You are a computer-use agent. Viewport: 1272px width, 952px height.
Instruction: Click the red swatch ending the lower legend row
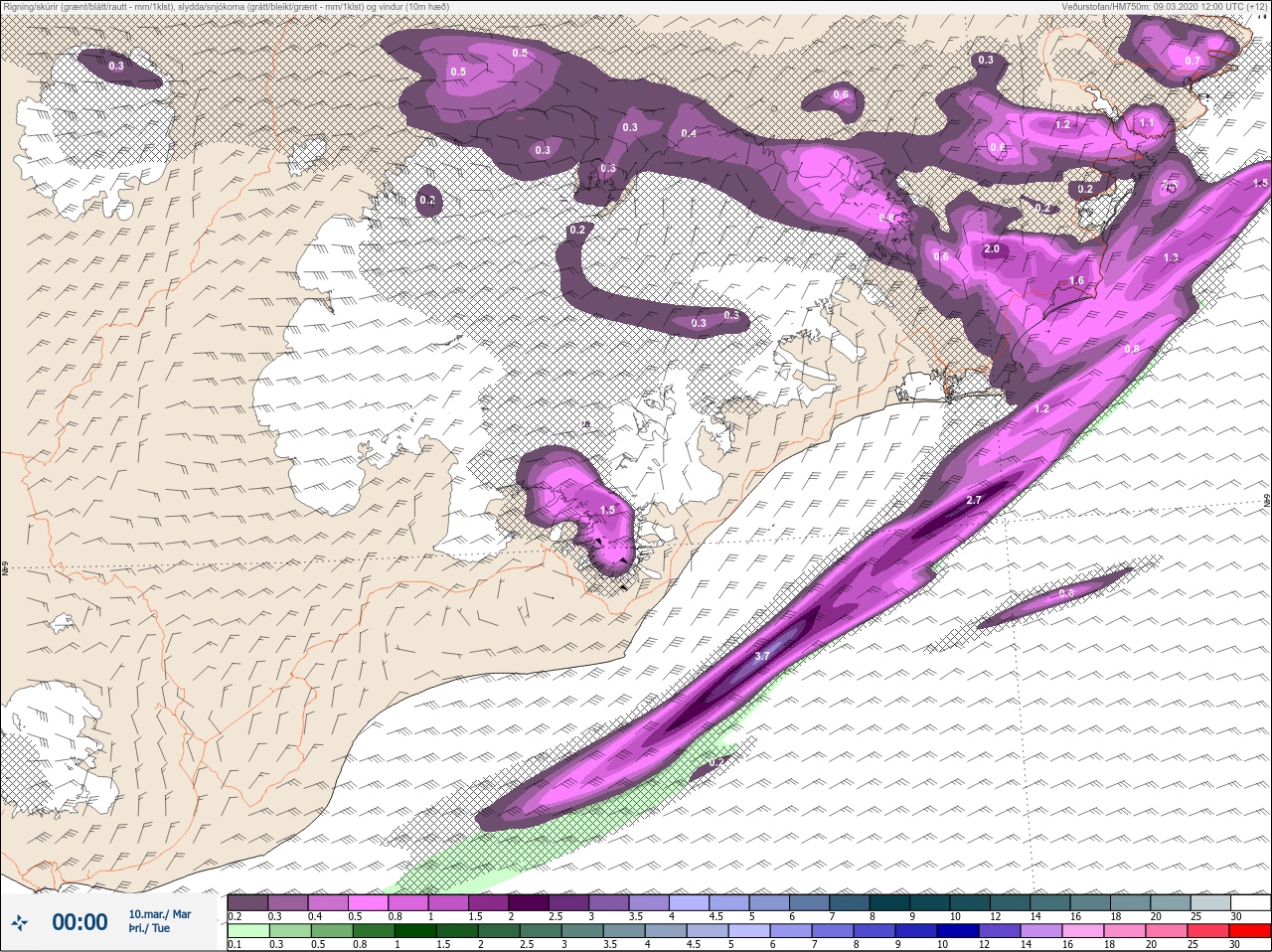[x=1250, y=932]
